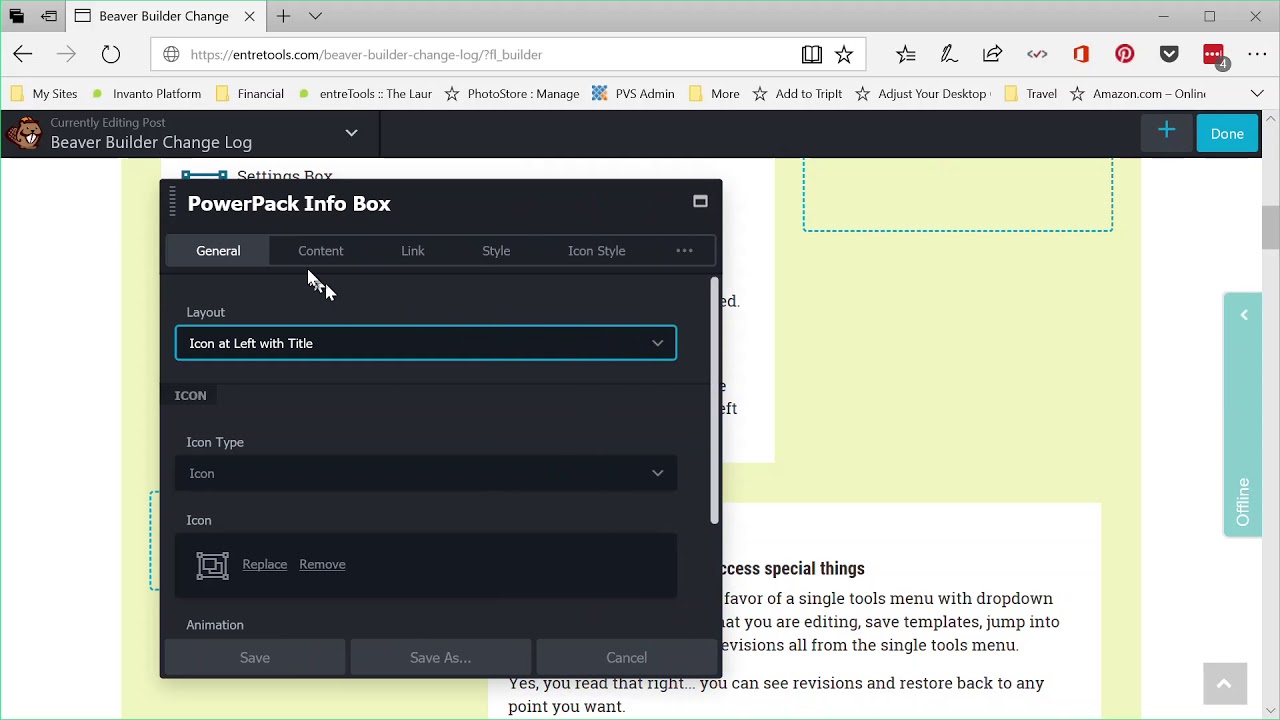The width and height of the screenshot is (1280, 720).
Task: Open a new browser tab
Action: 284,16
